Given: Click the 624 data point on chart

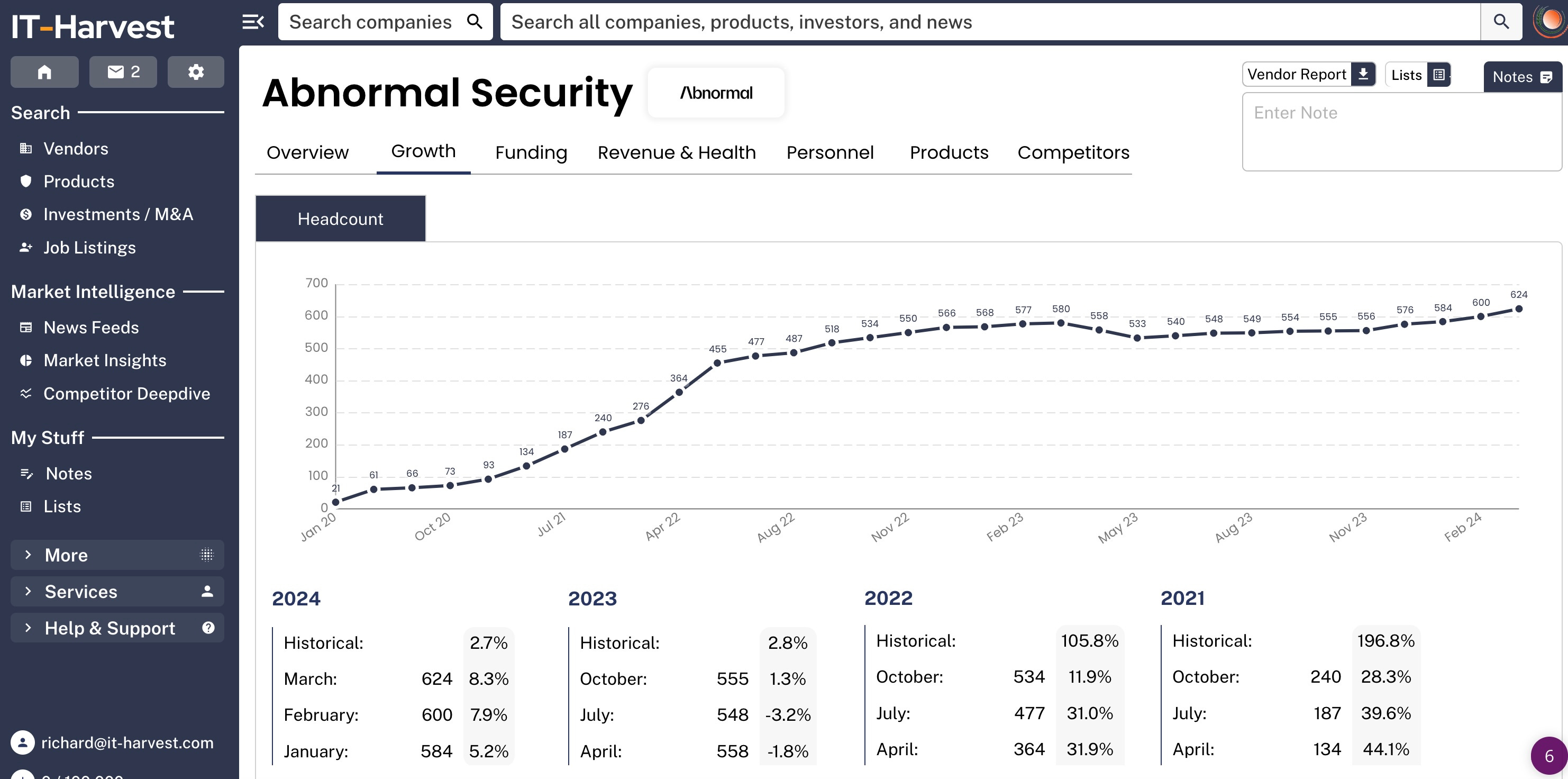Looking at the screenshot, I should tap(1519, 309).
